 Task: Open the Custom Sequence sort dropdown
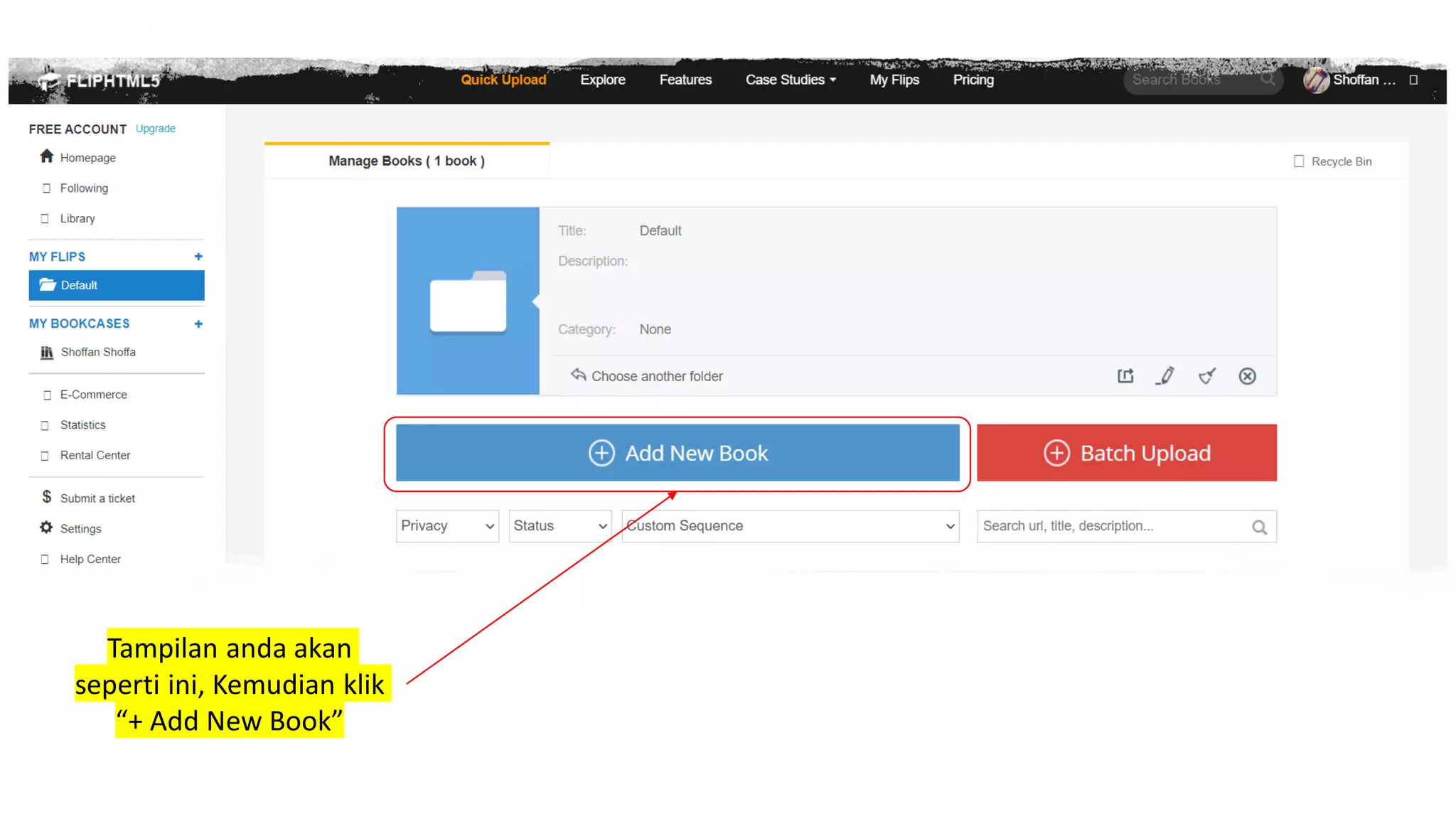pos(790,526)
